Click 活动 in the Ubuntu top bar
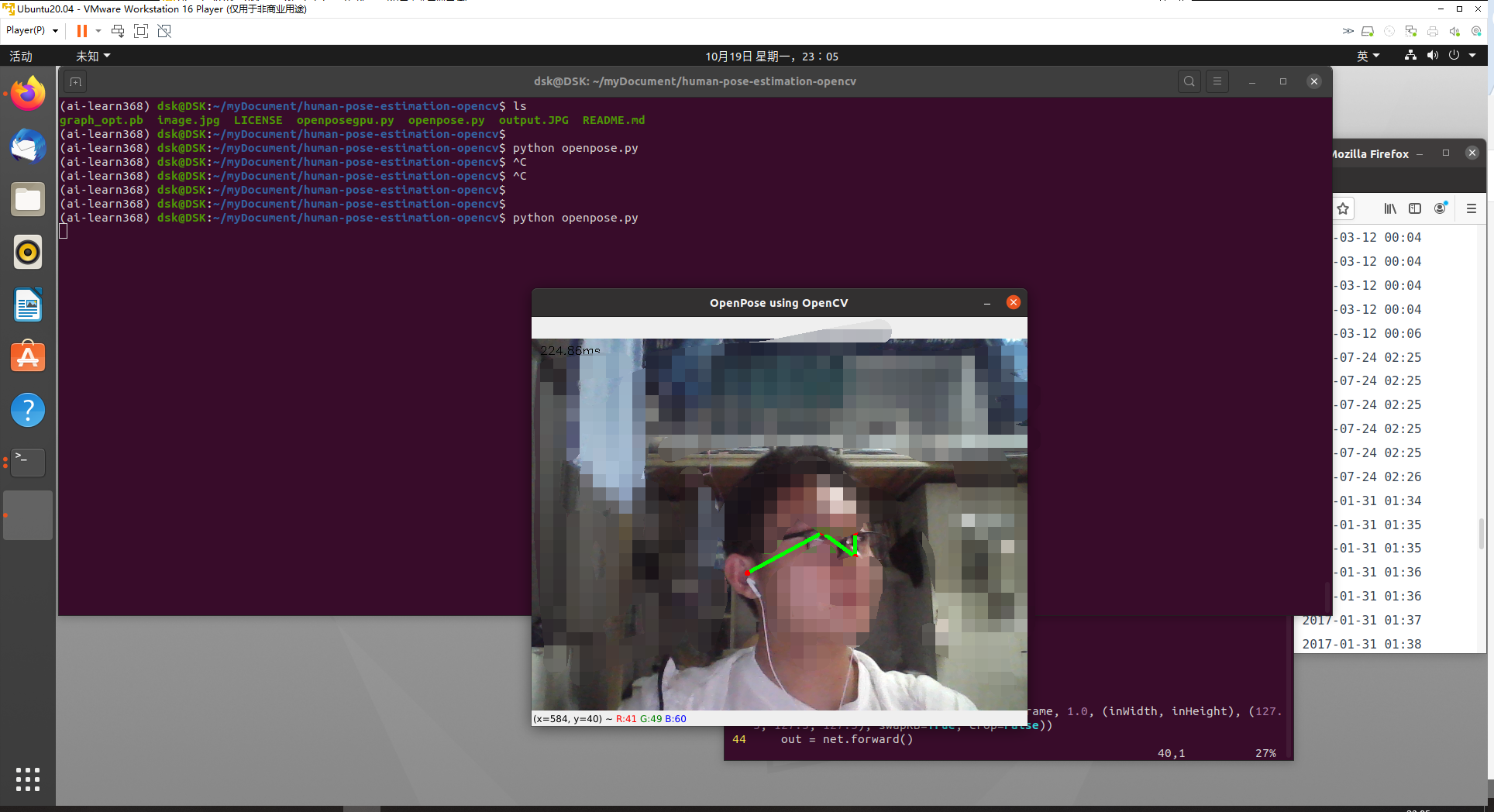Image resolution: width=1494 pixels, height=812 pixels. point(21,55)
